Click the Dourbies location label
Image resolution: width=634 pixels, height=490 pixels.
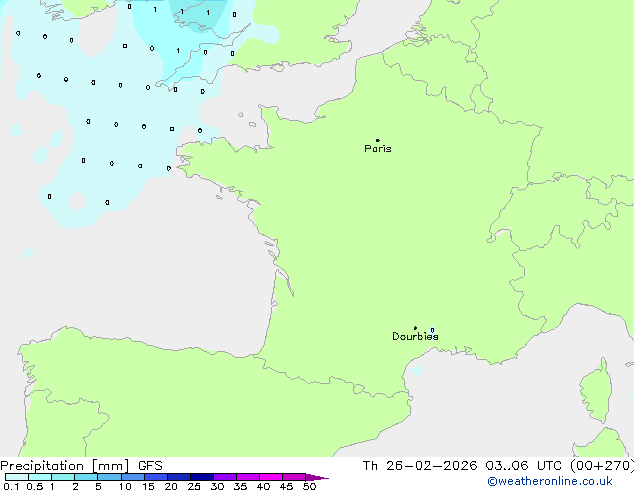tap(415, 336)
